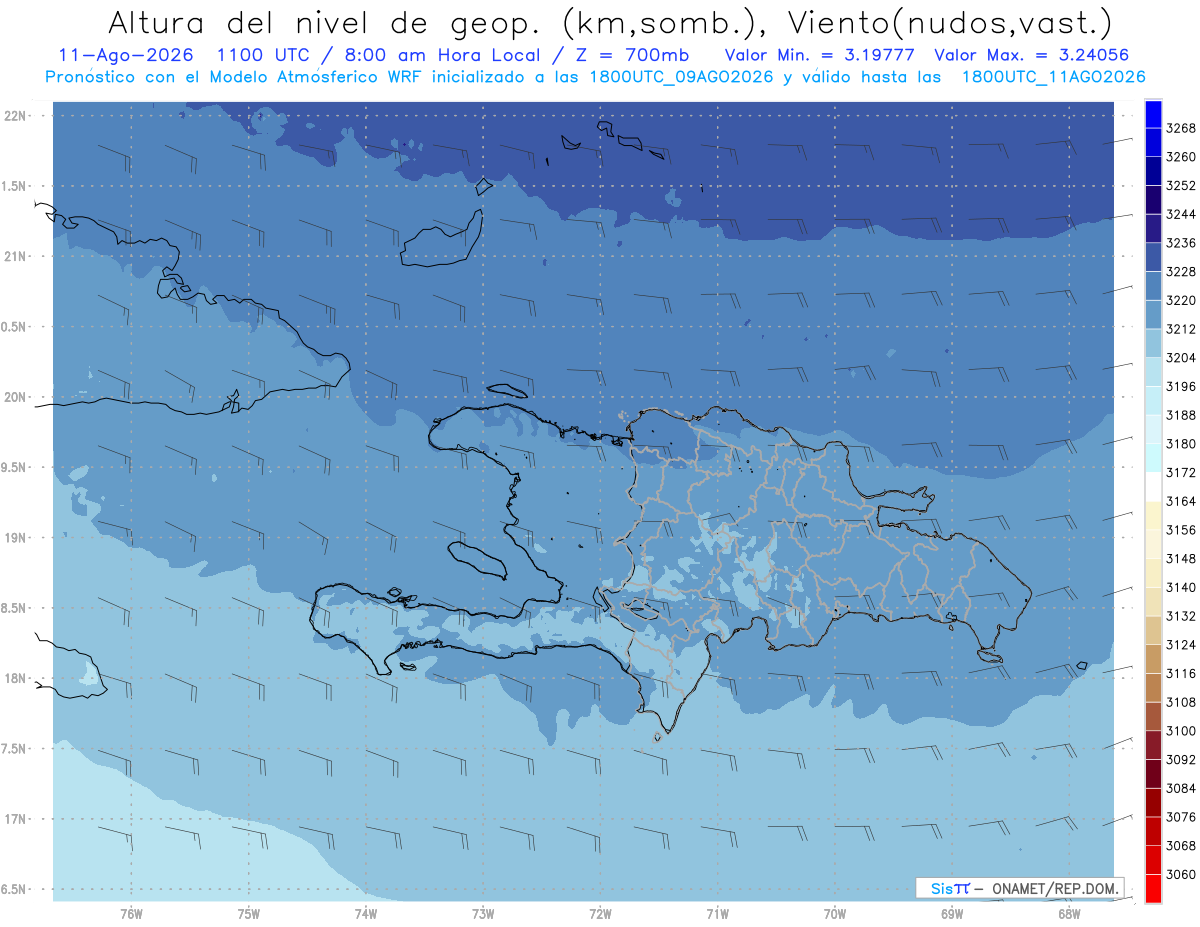Click the "3060" colour scale label
The width and height of the screenshot is (1200, 927).
(x=1181, y=874)
